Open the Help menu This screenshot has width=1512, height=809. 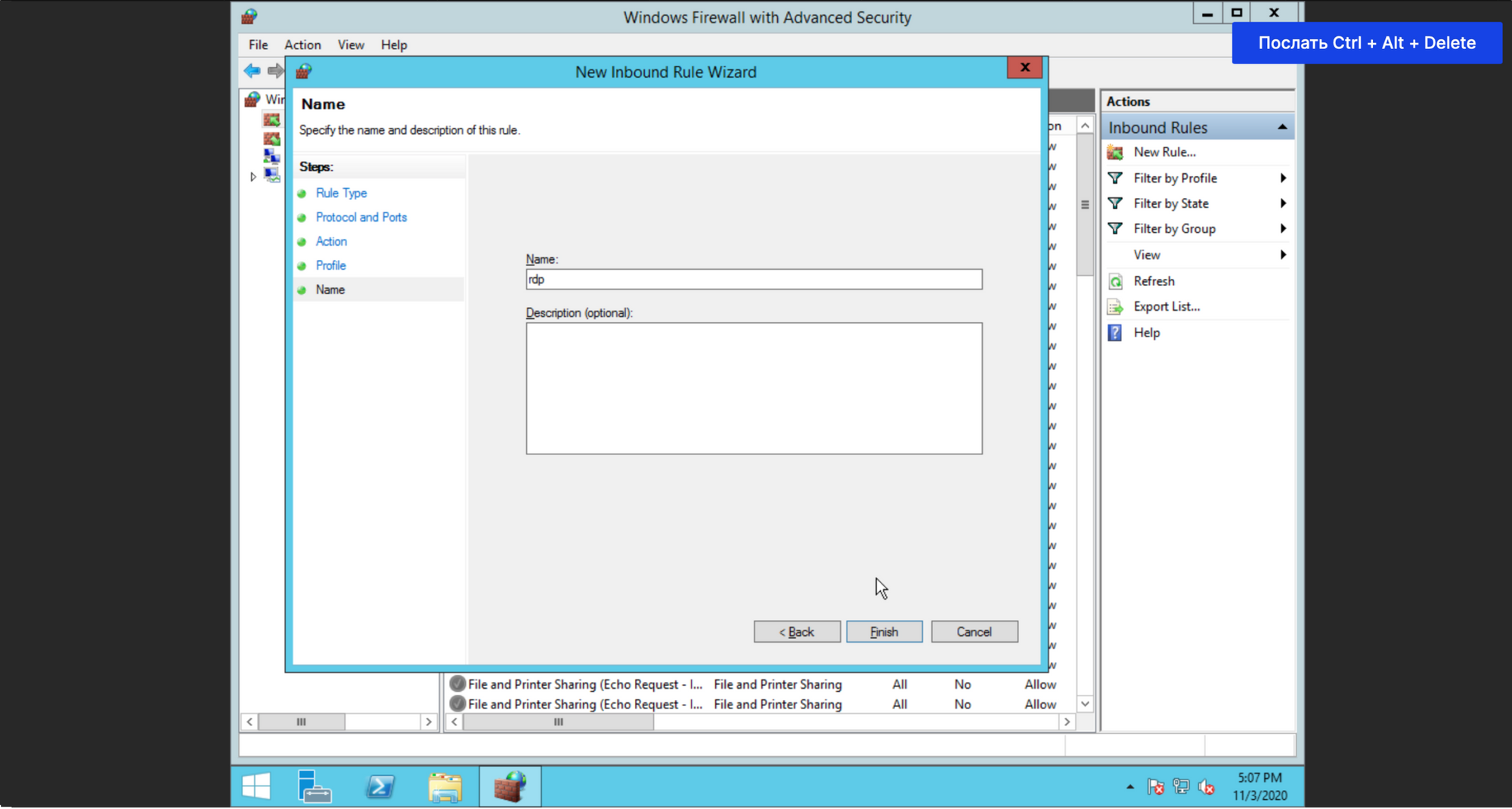click(394, 45)
